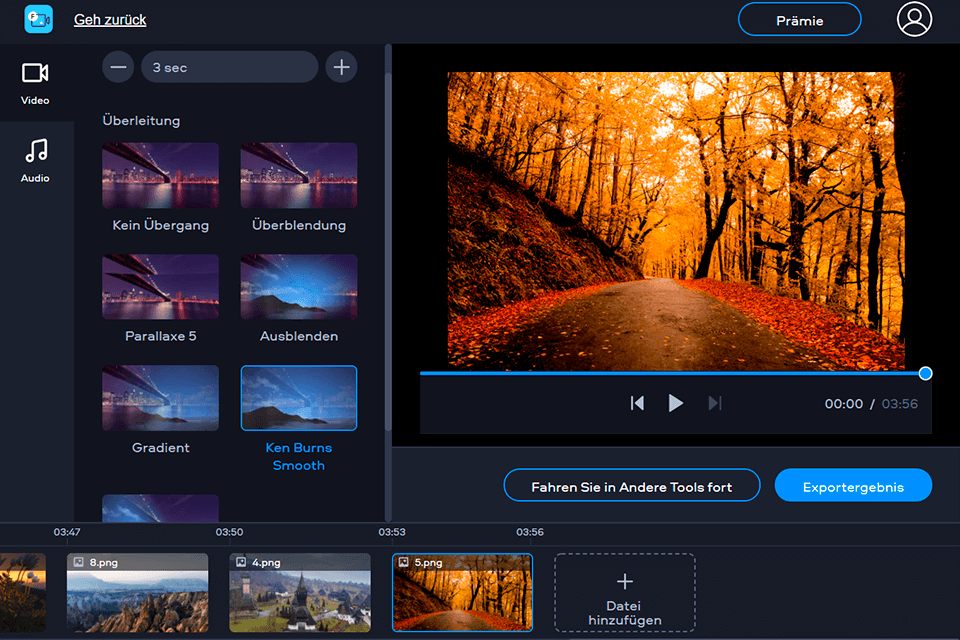The image size is (960, 640).
Task: Click the Exportergebnis button
Action: pyautogui.click(x=853, y=485)
